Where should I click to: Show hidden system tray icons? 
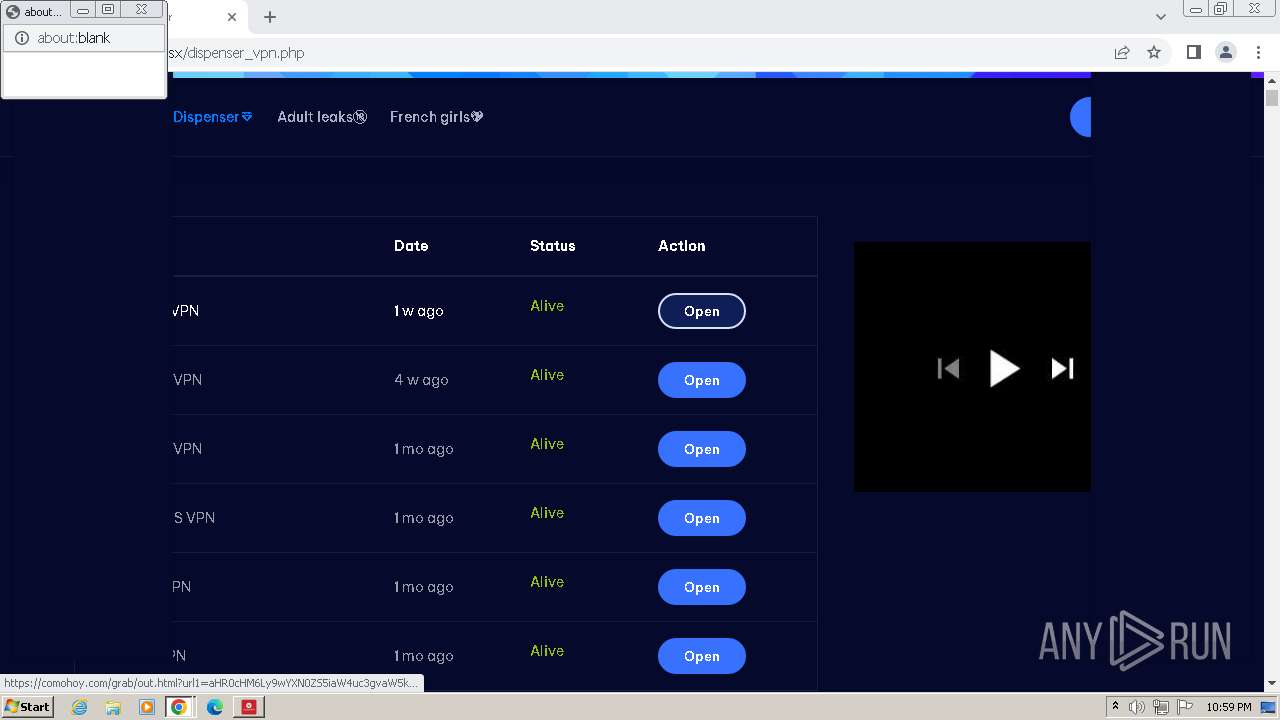(x=1115, y=707)
